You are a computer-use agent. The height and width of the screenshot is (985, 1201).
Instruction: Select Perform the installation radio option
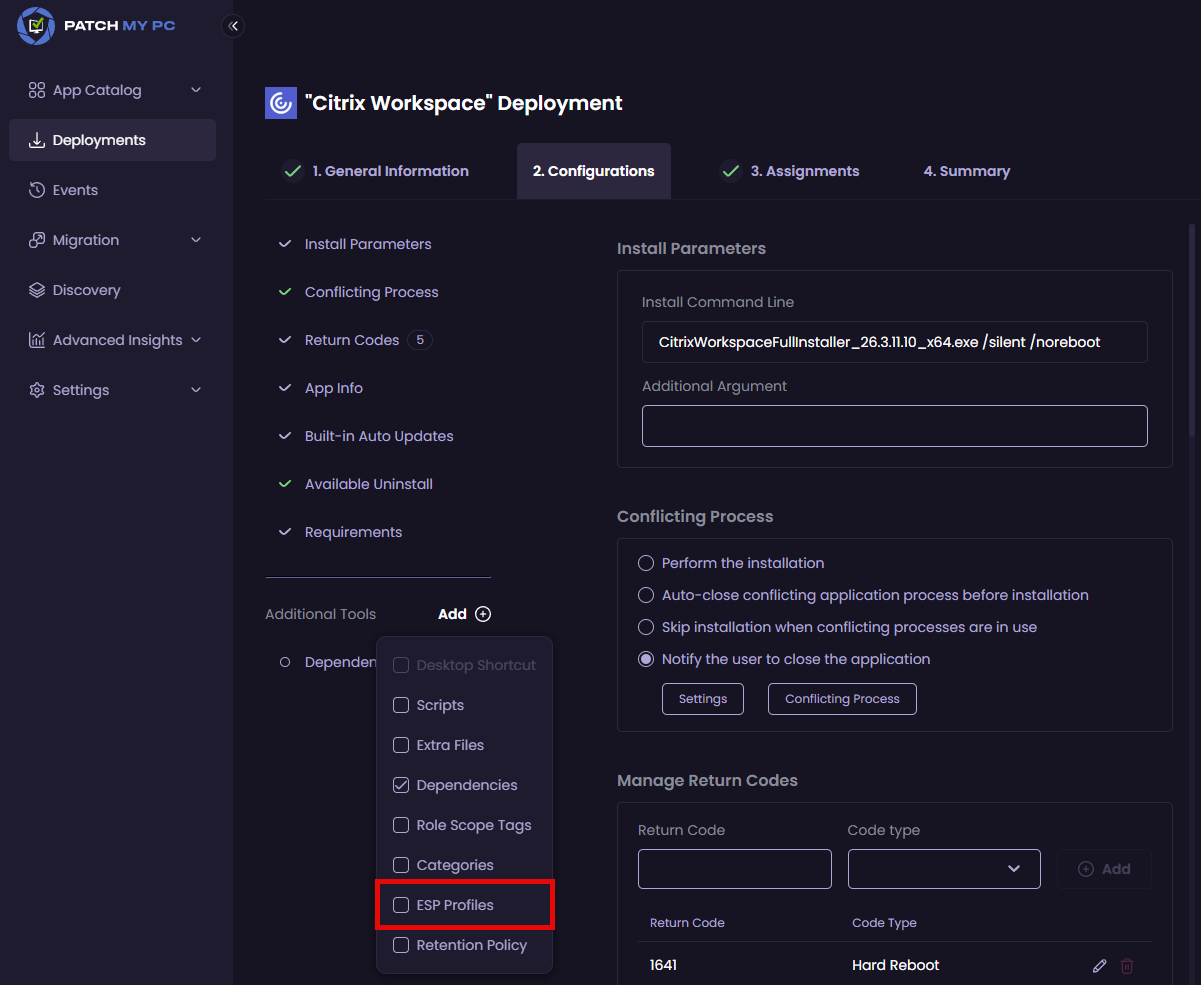point(646,563)
